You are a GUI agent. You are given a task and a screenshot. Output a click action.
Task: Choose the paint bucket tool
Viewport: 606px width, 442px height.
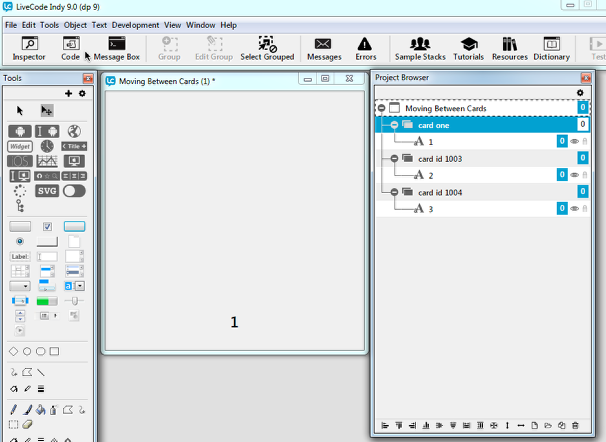point(41,410)
